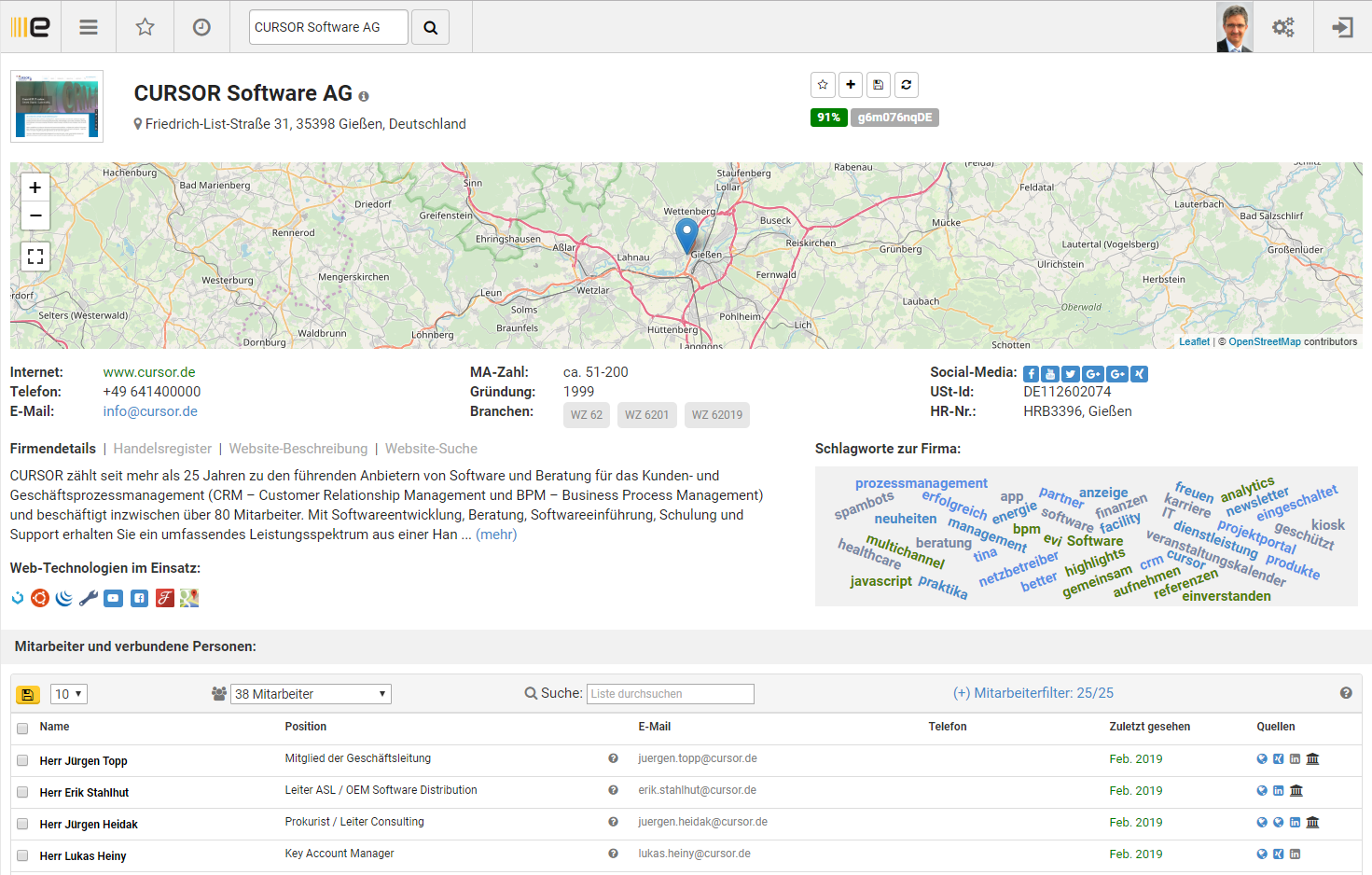1372x875 pixels.
Task: Open the www.cursor.de website link
Action: 149,372
